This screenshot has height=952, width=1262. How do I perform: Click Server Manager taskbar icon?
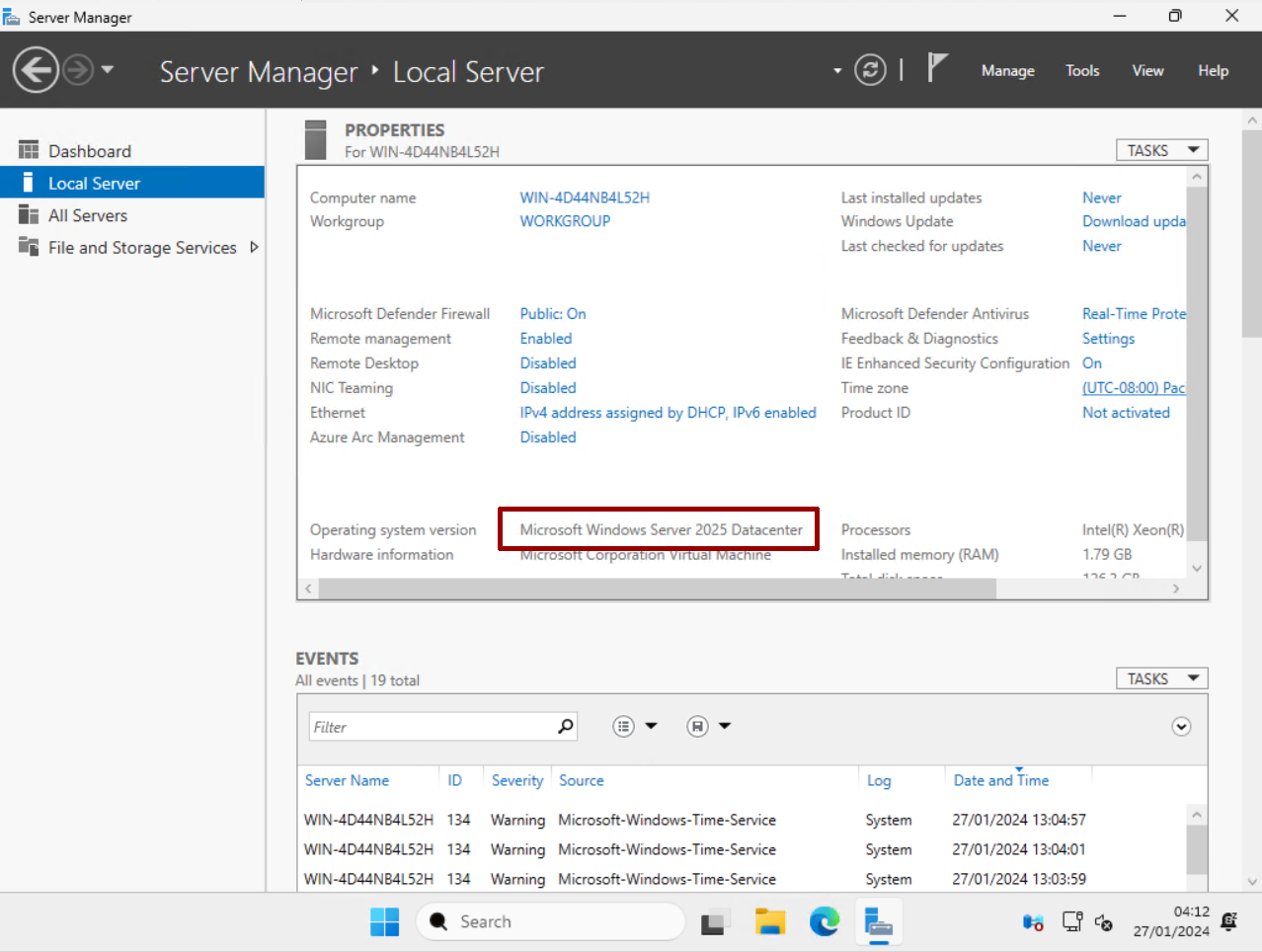pos(878,922)
